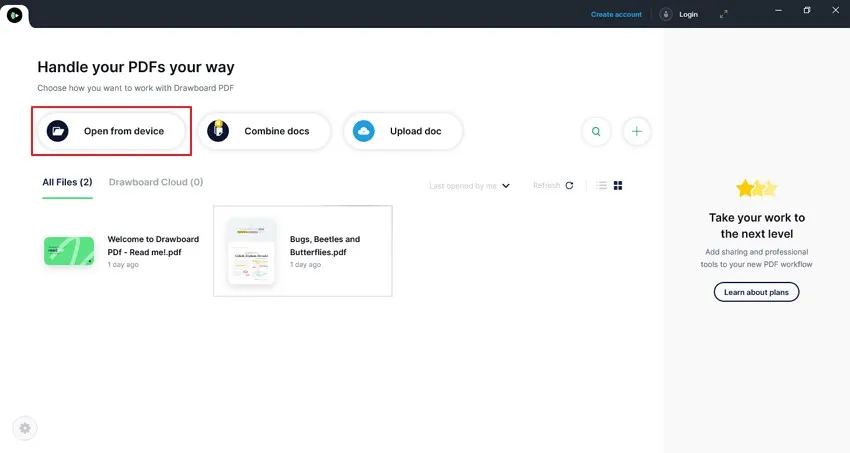850x453 pixels.
Task: Click the fullscreen expand arrows icon
Action: (723, 15)
